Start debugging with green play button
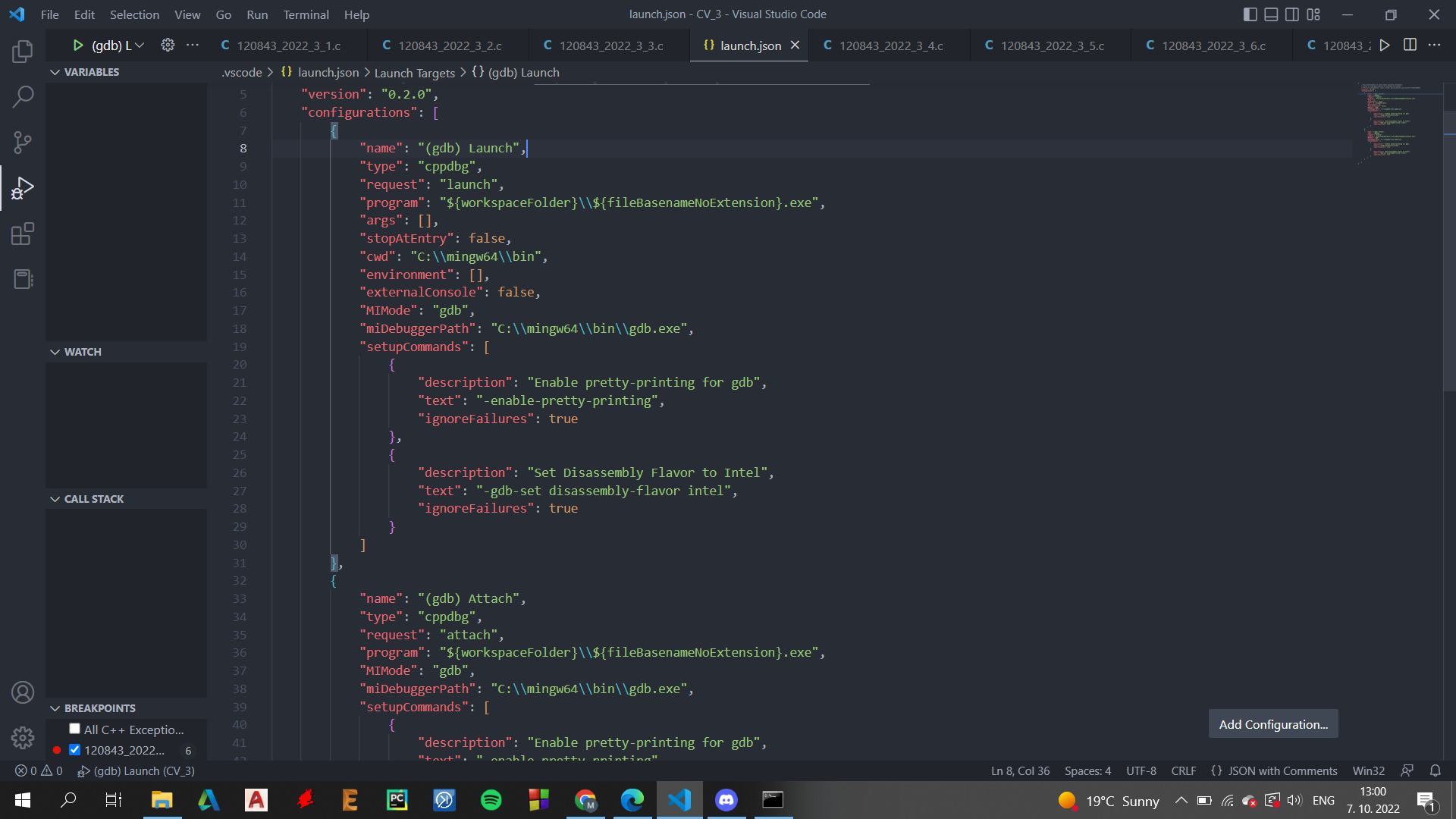The image size is (1456, 819). (x=77, y=45)
